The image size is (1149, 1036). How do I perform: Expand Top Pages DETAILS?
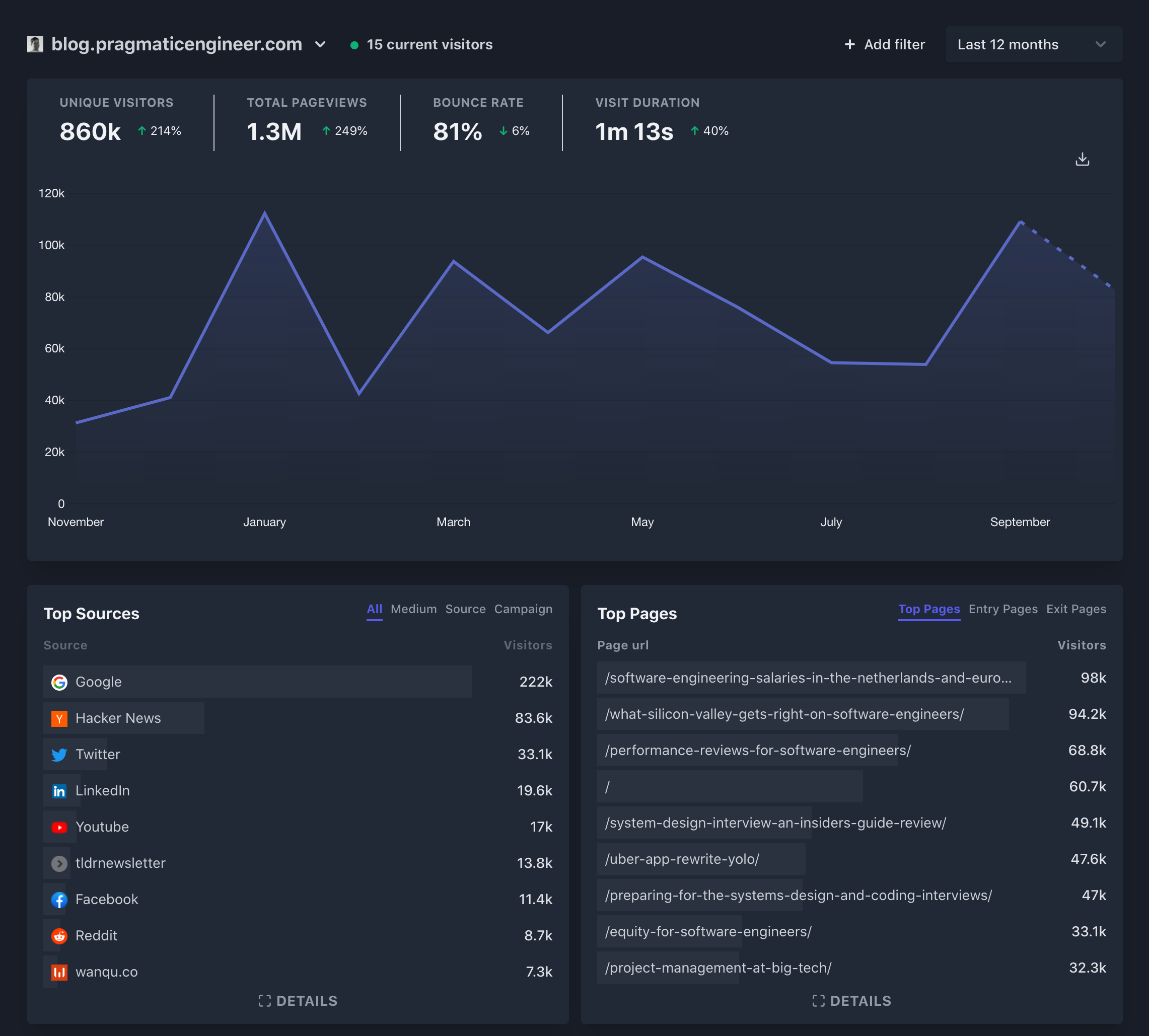(851, 1001)
